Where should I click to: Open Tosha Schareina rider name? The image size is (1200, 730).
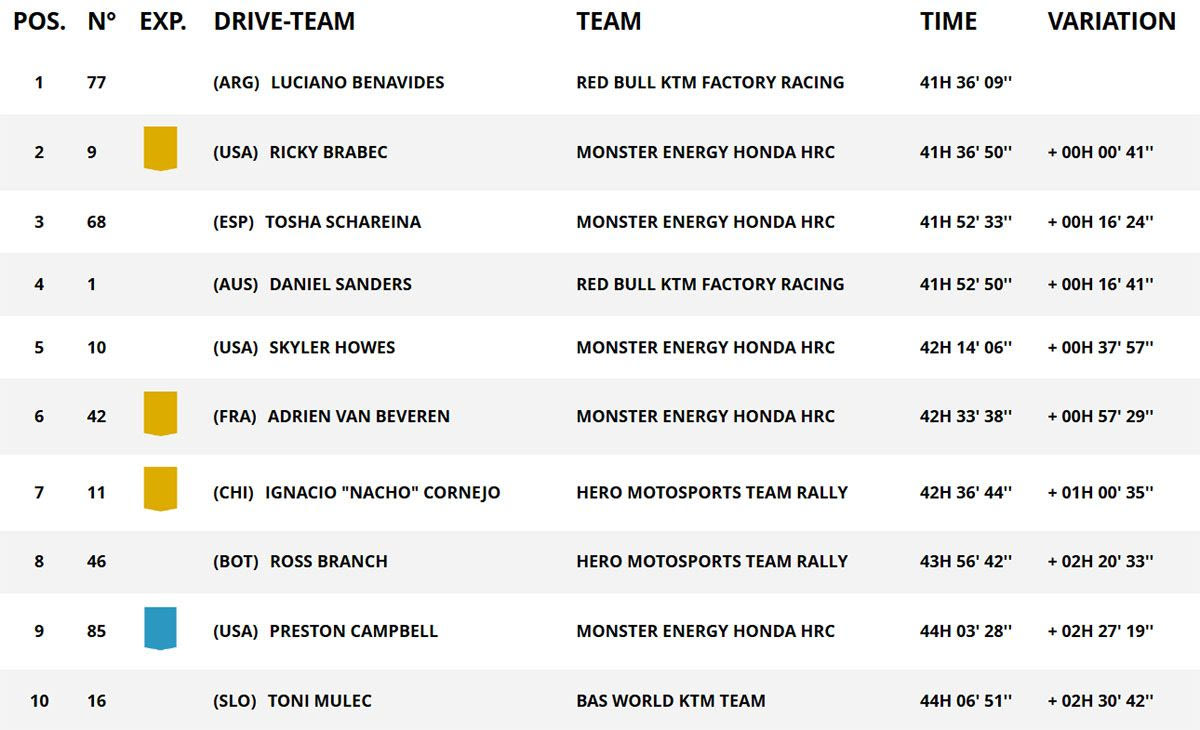tap(342, 222)
